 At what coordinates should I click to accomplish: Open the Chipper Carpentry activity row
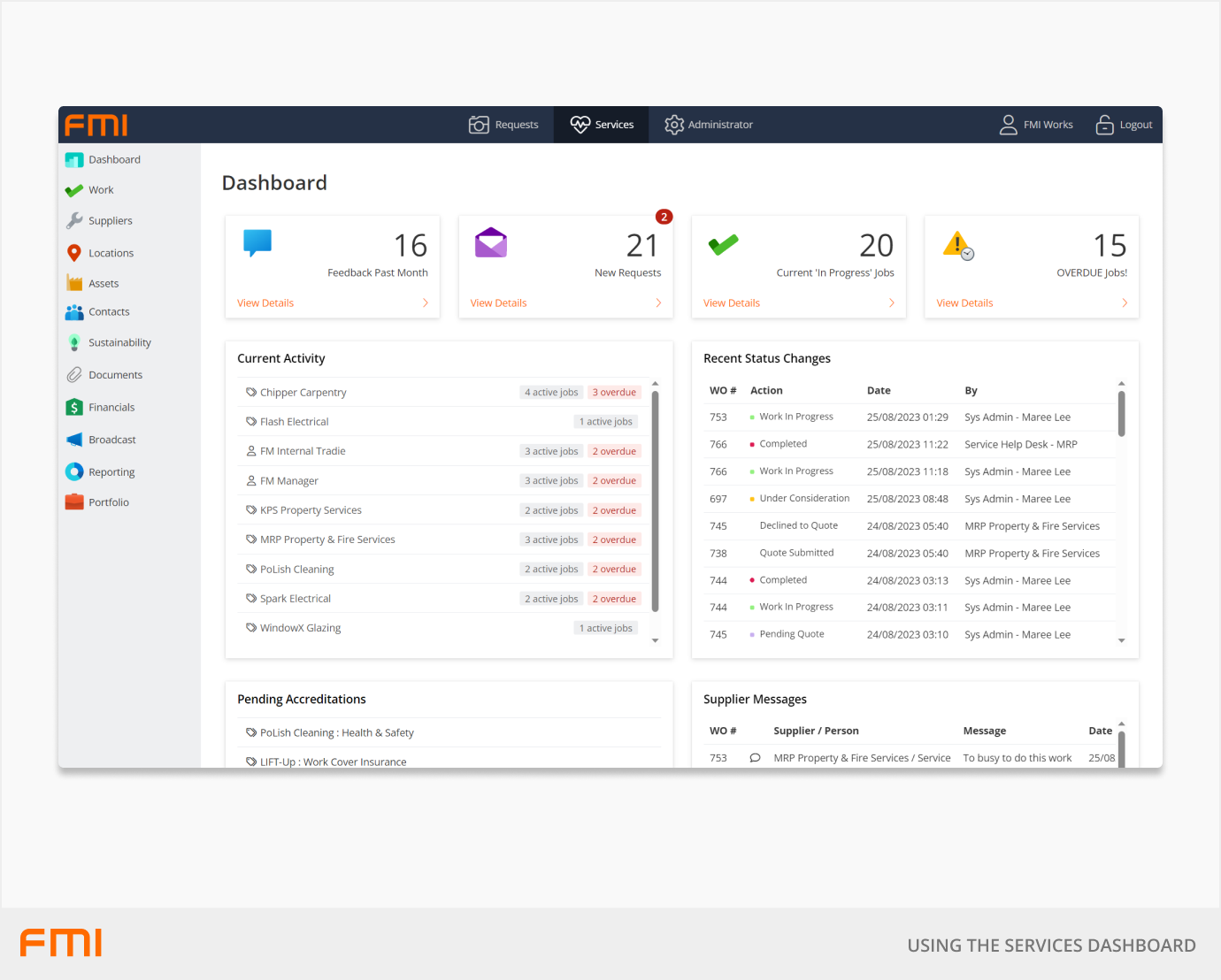303,393
